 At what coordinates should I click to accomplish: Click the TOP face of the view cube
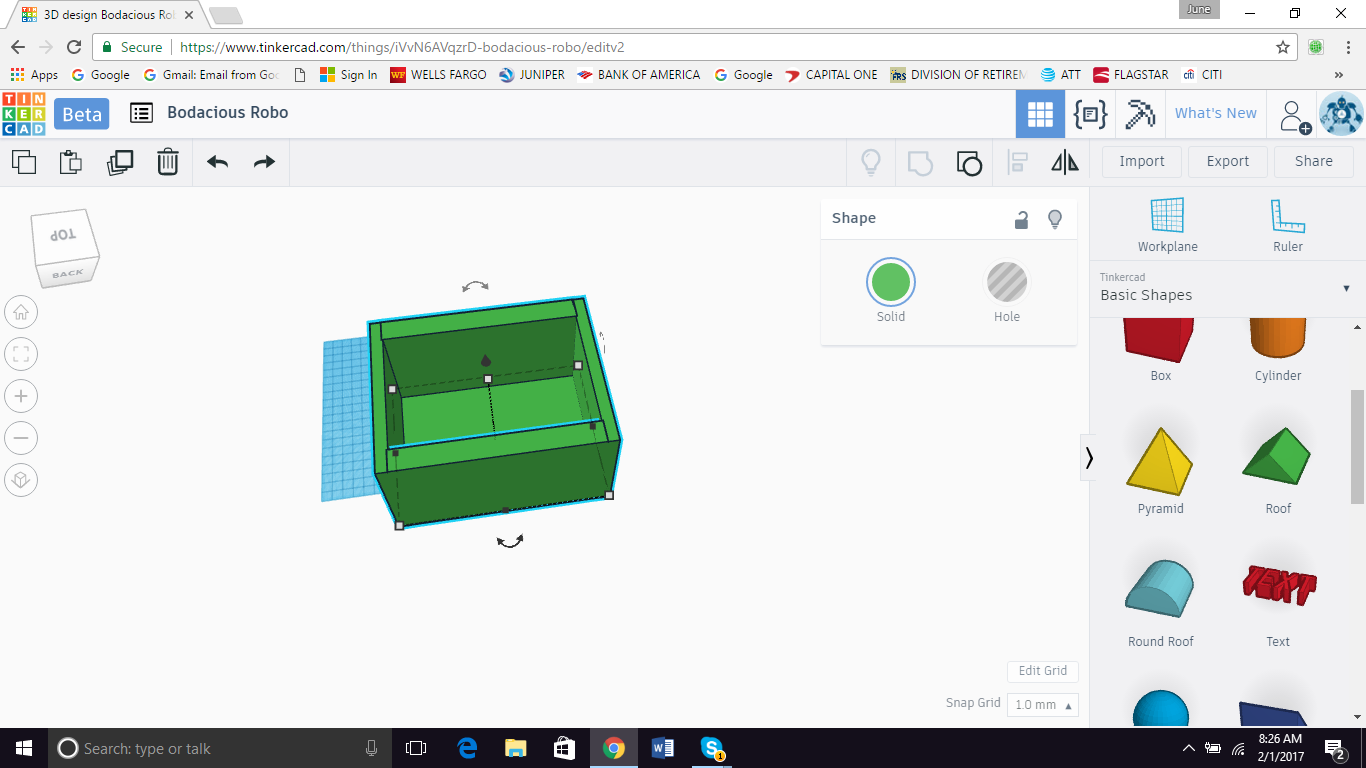[x=64, y=233]
